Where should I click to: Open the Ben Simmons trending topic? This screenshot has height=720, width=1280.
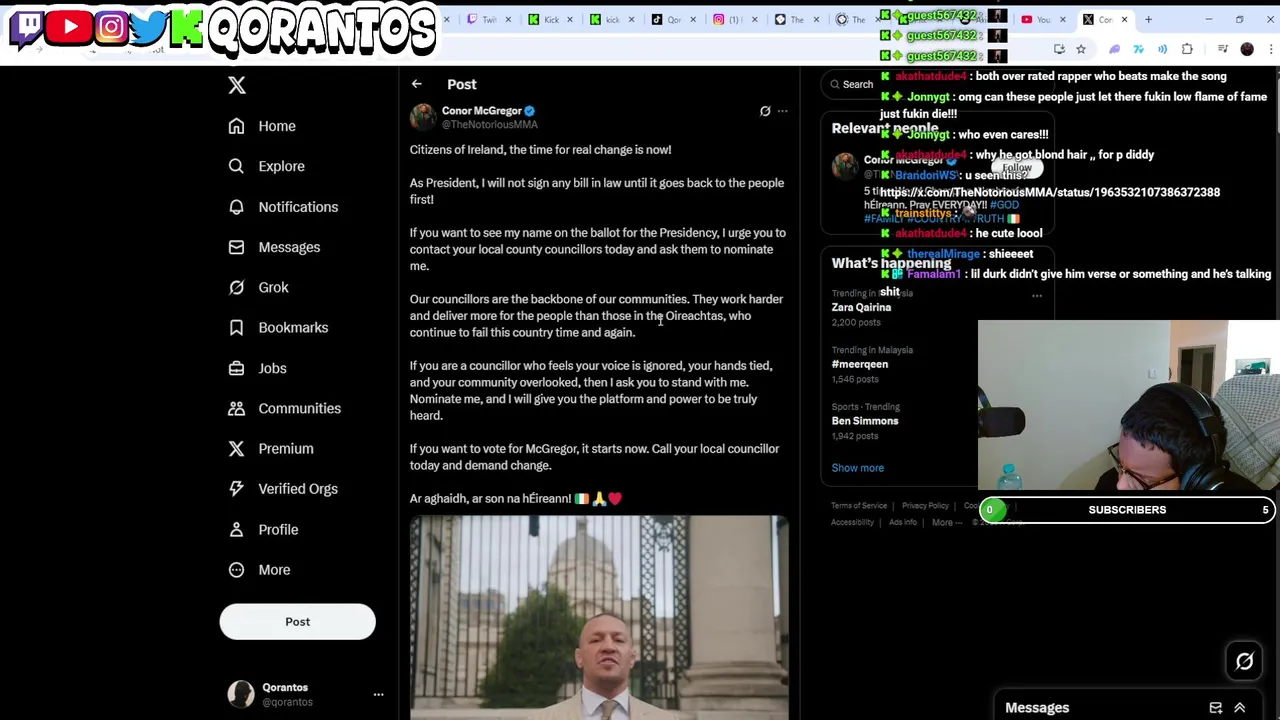coord(865,421)
